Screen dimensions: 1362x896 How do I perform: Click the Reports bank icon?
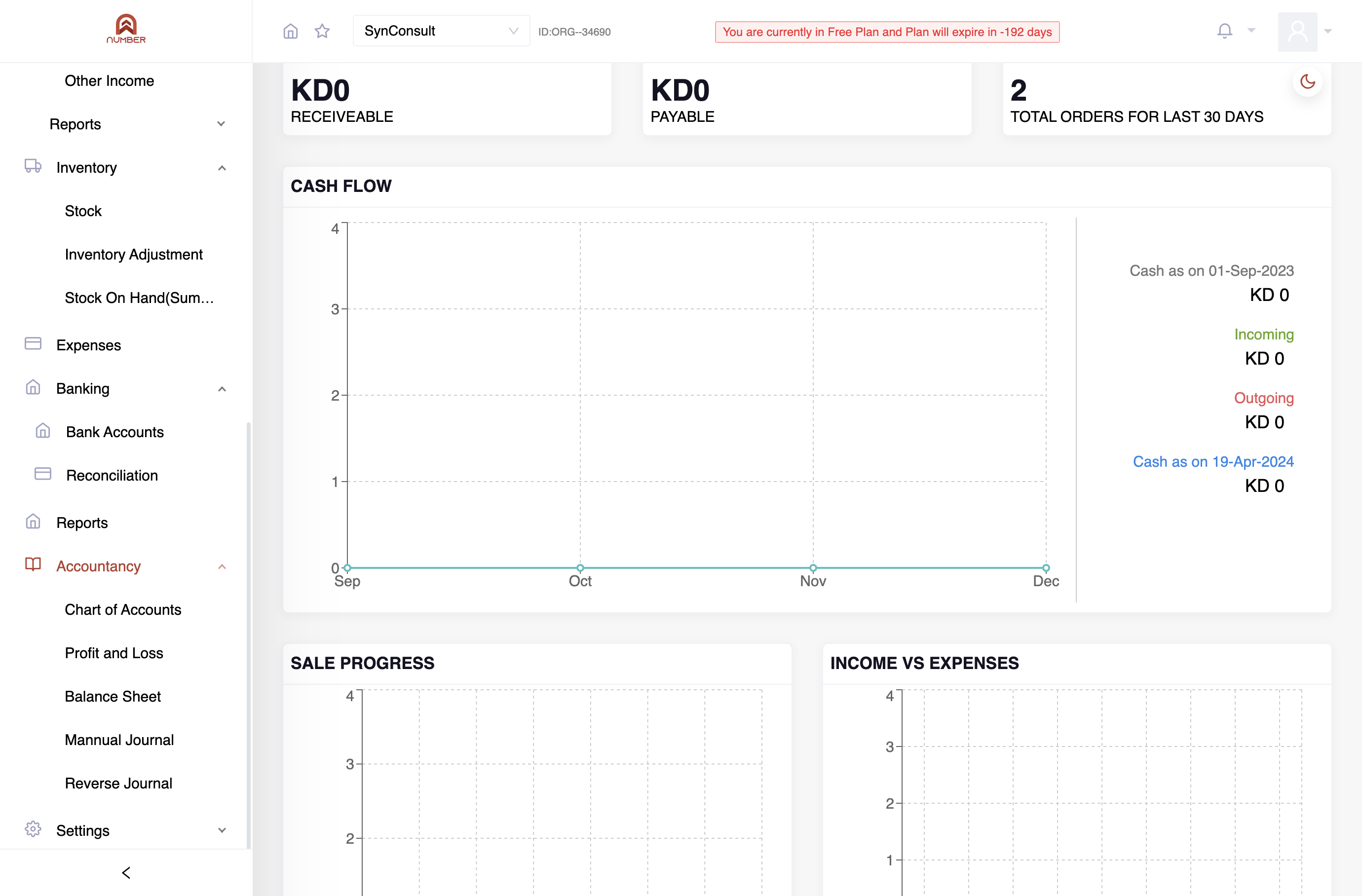point(33,521)
